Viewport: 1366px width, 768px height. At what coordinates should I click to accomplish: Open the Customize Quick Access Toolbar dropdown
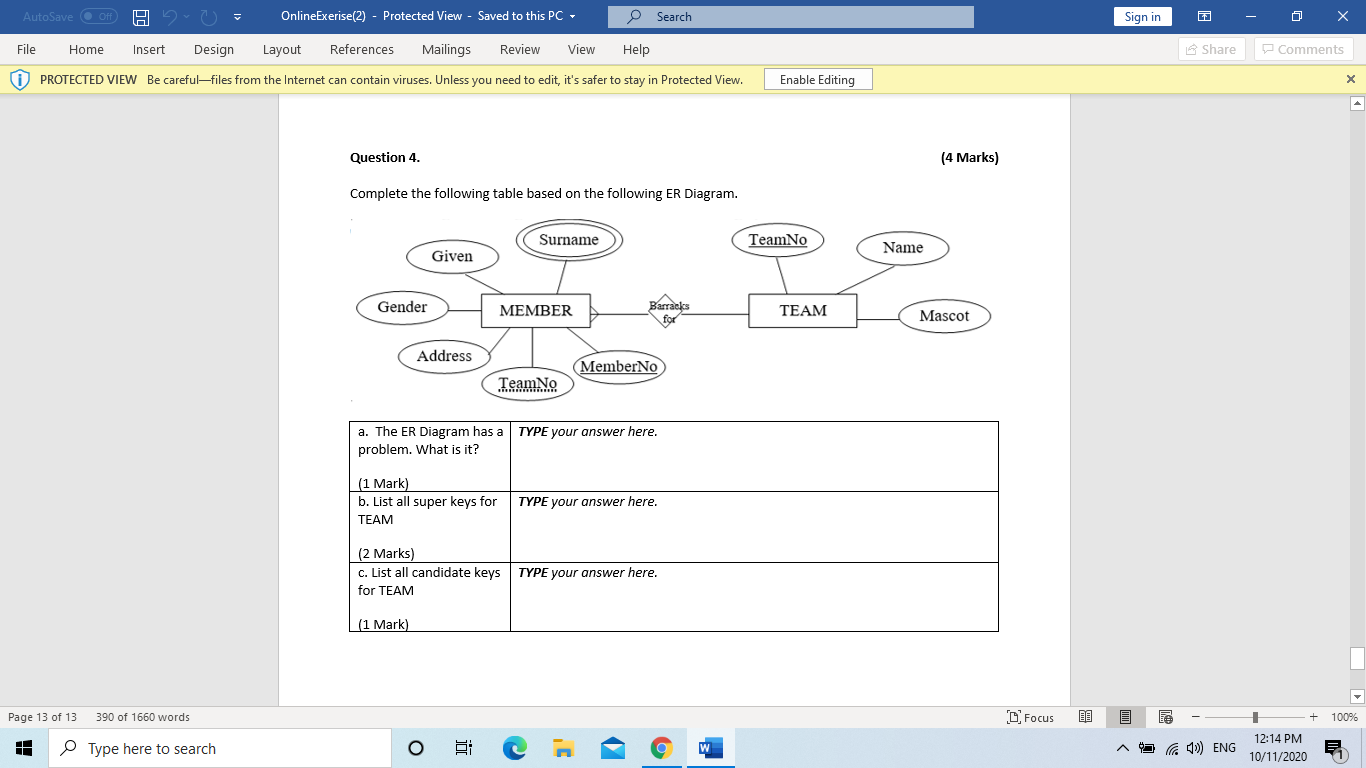(237, 16)
